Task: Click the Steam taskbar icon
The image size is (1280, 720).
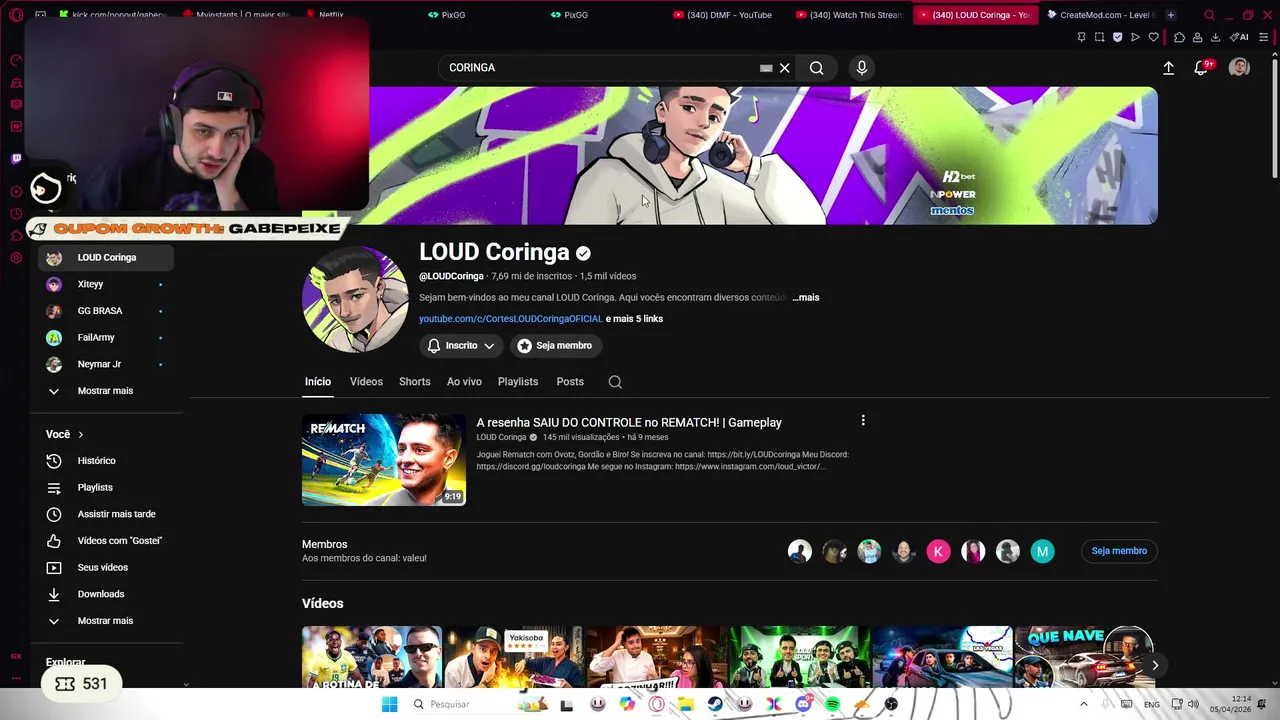Action: click(x=716, y=704)
